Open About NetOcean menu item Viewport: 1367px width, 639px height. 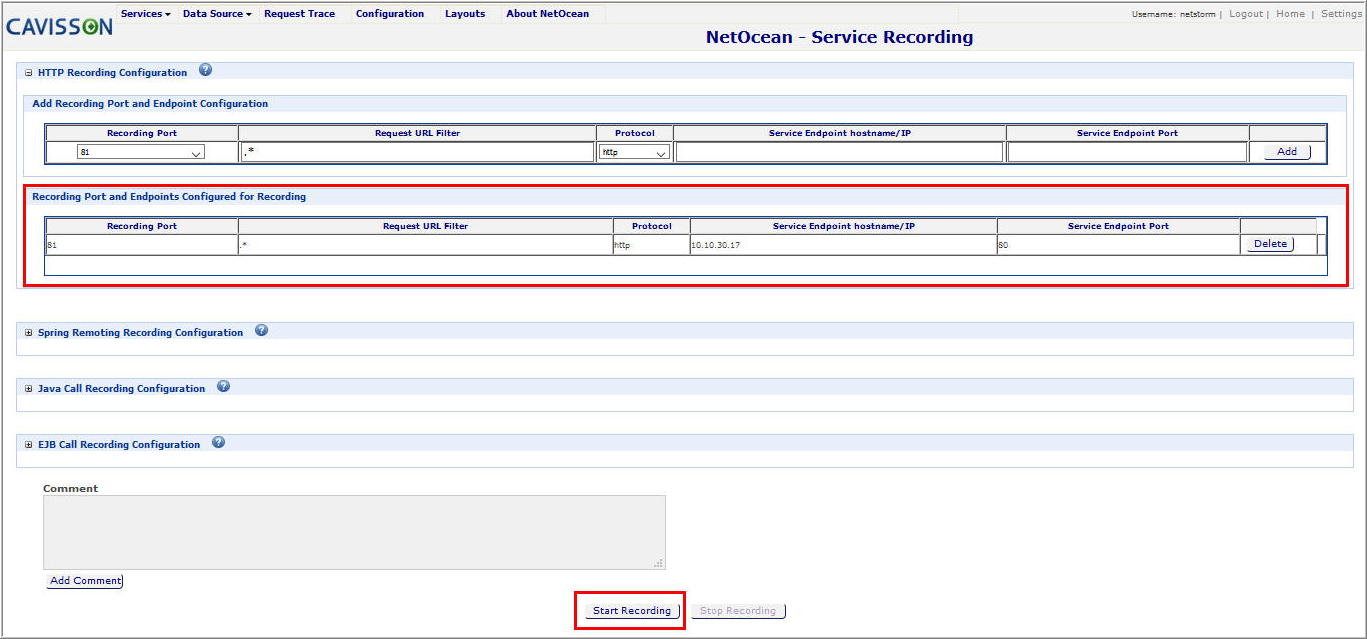coord(547,14)
